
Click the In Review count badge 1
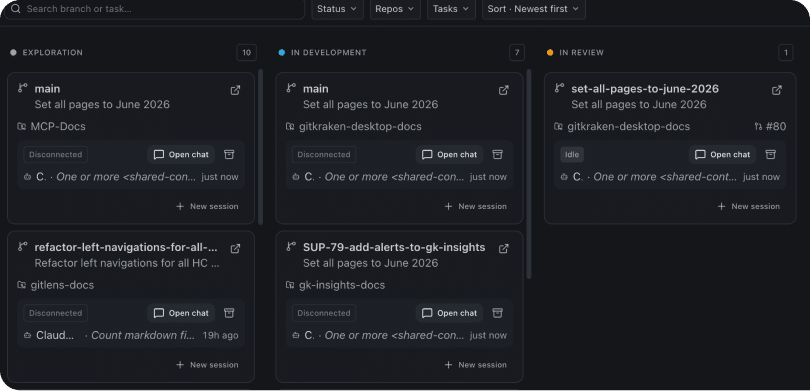(786, 53)
